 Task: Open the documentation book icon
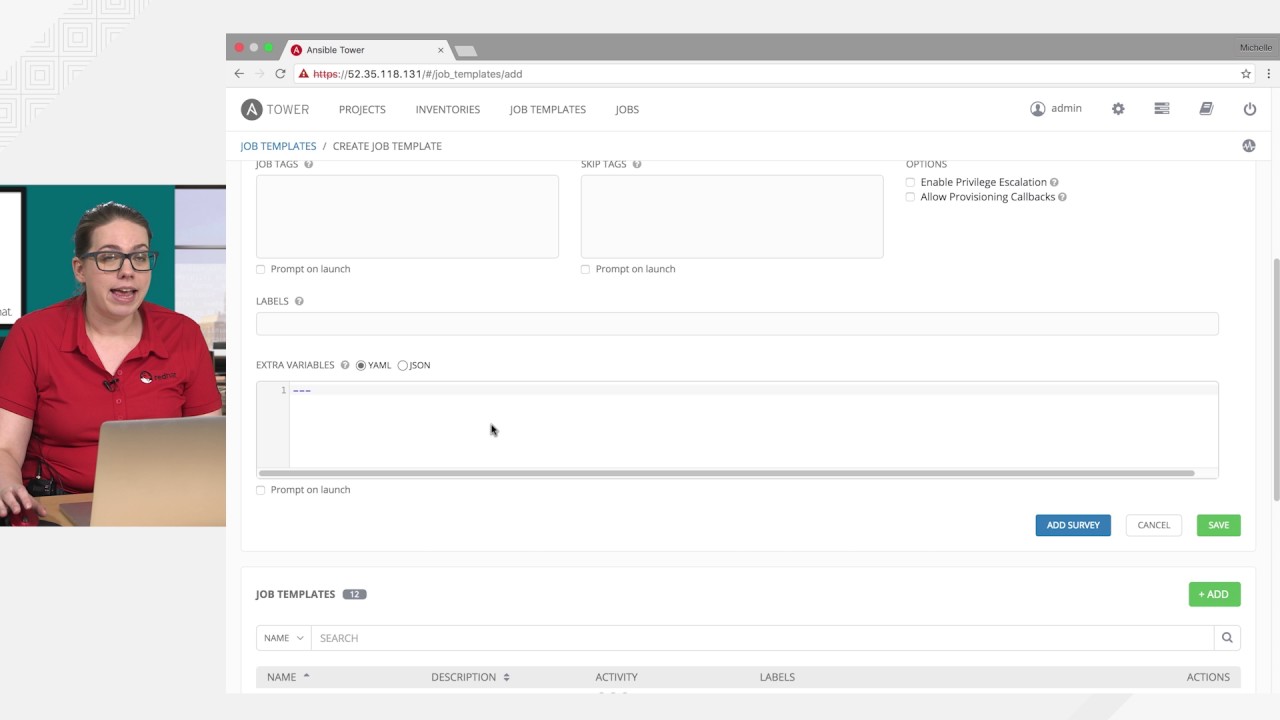click(1206, 109)
